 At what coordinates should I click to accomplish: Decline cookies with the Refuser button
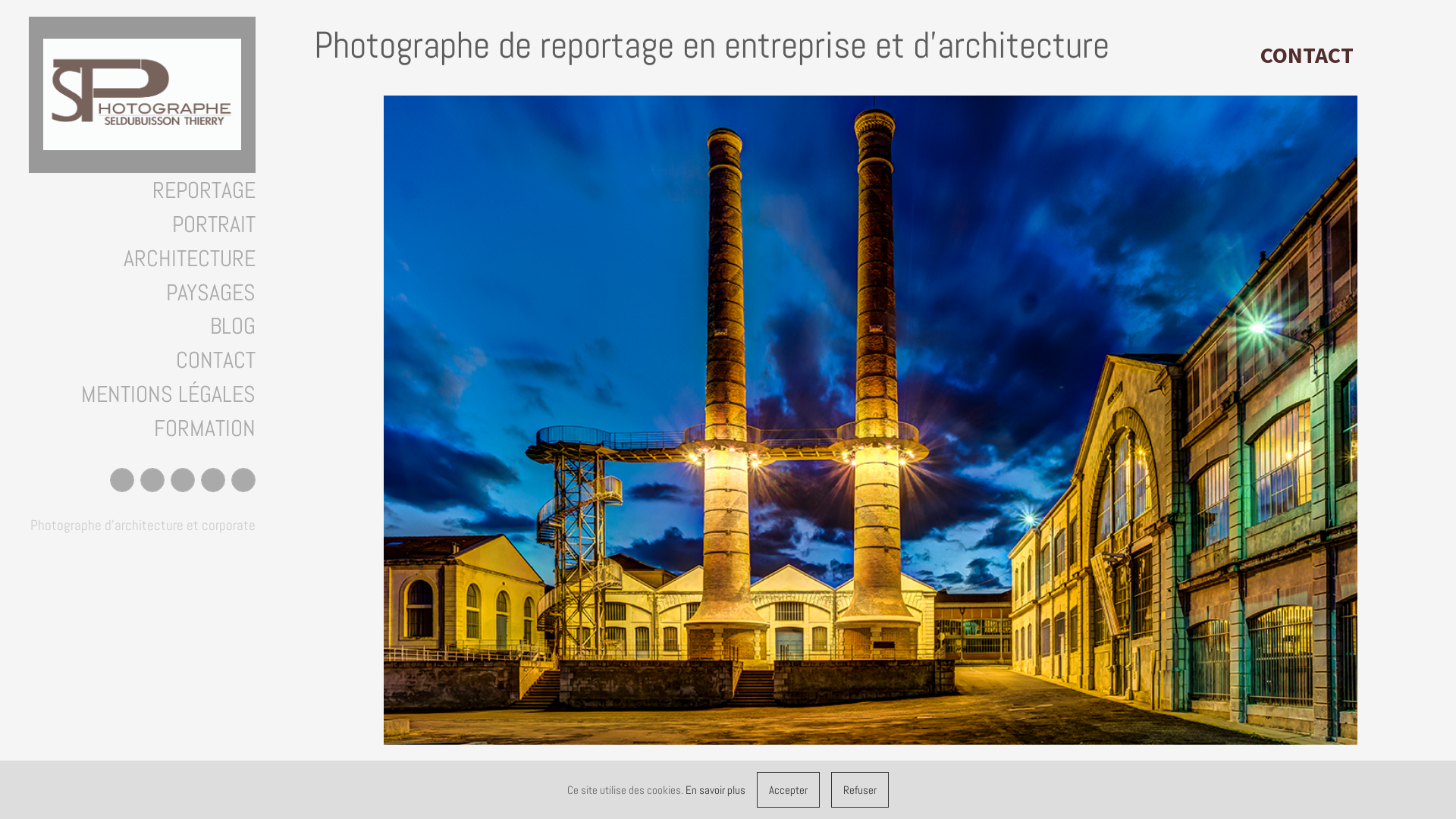tap(859, 789)
